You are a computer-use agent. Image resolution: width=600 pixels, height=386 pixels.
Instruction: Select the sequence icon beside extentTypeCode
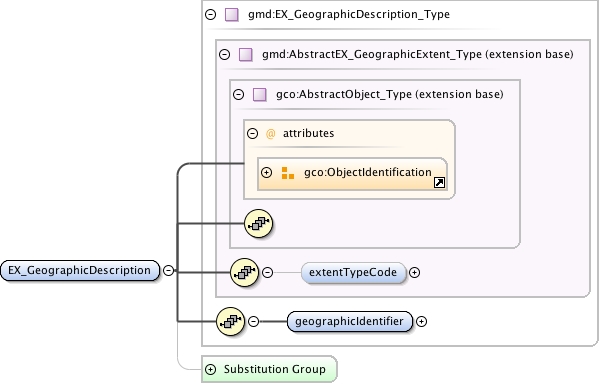245,272
